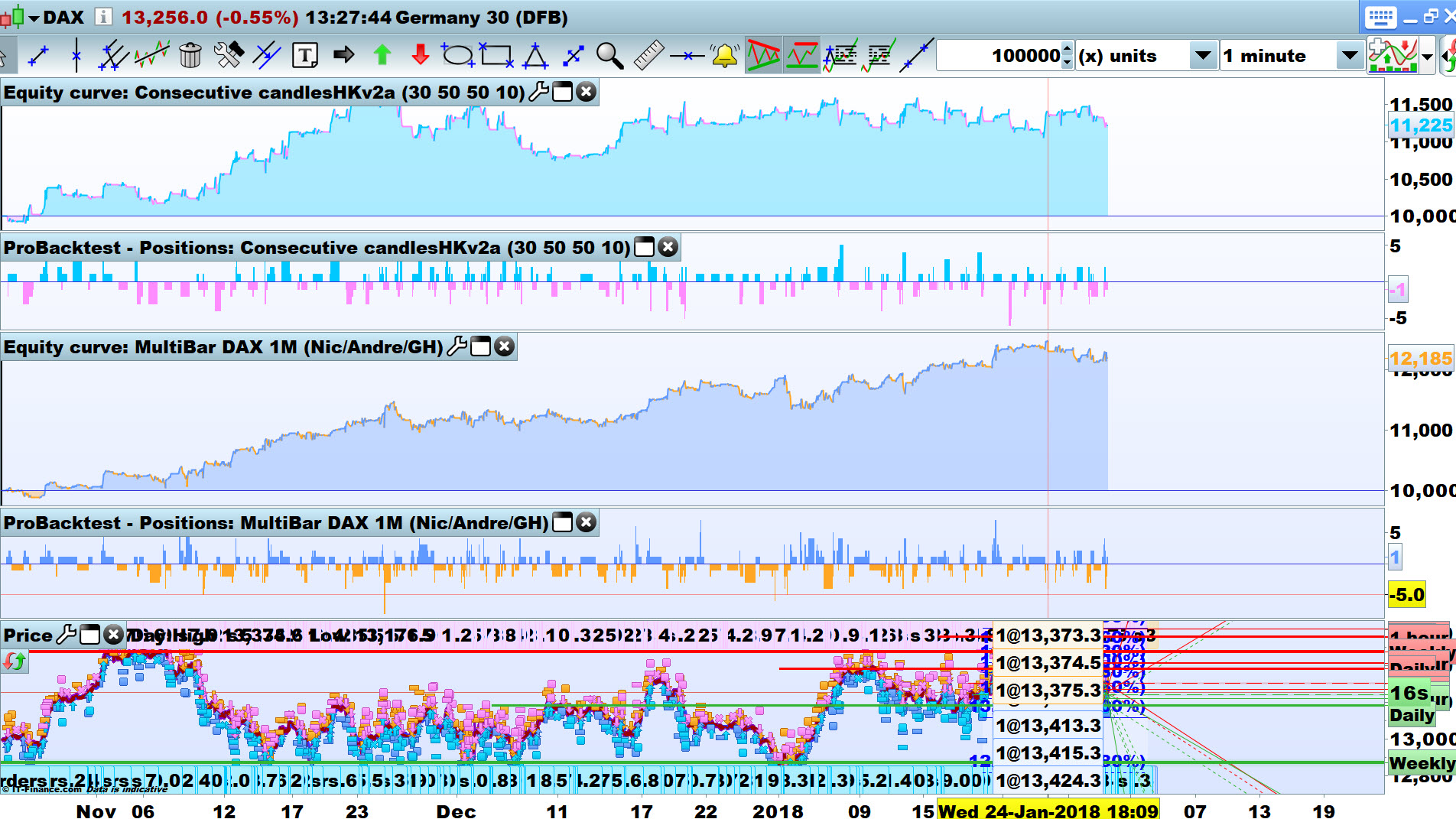Viewport: 1456px width, 819px height.
Task: Close the MultiBar DAX 1M positions panel
Action: click(x=586, y=522)
